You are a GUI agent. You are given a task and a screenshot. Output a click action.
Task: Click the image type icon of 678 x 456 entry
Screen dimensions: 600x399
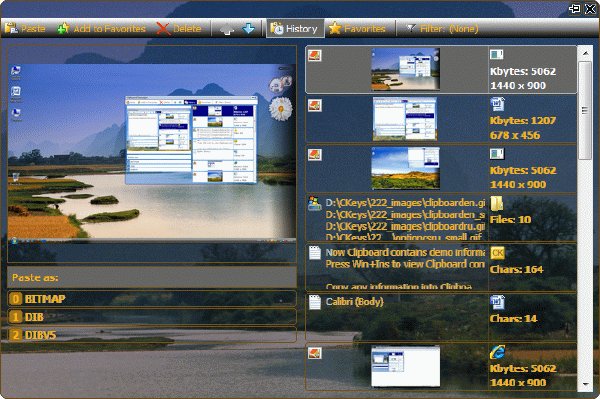point(315,105)
